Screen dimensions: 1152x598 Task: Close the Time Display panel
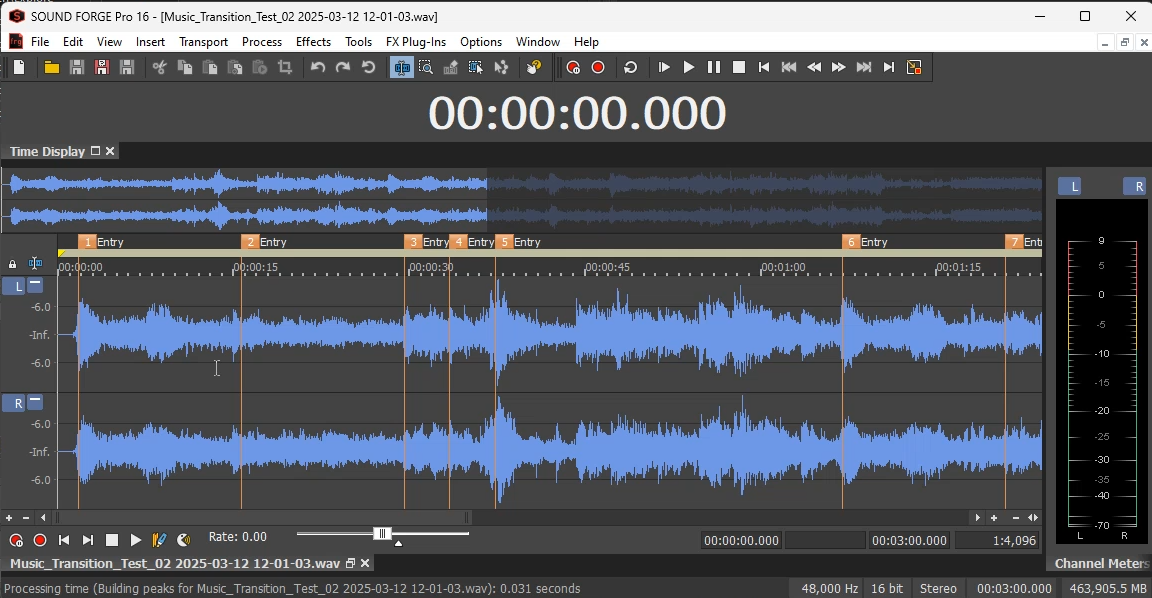110,151
